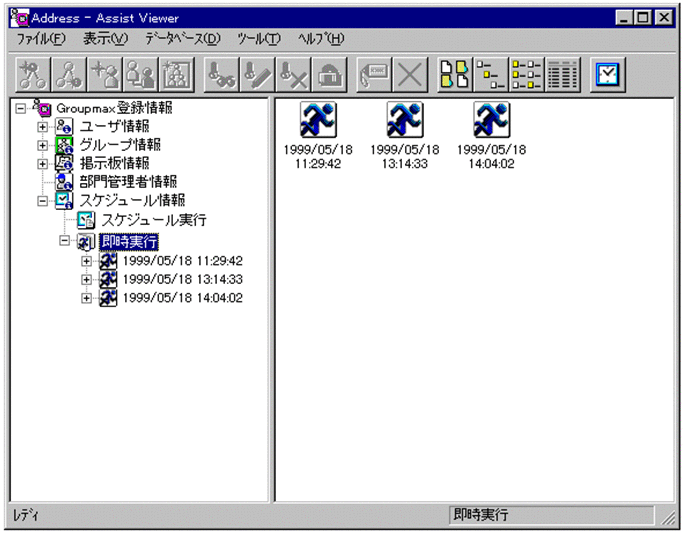Switch to details view
The width and height of the screenshot is (685, 537).
point(563,75)
